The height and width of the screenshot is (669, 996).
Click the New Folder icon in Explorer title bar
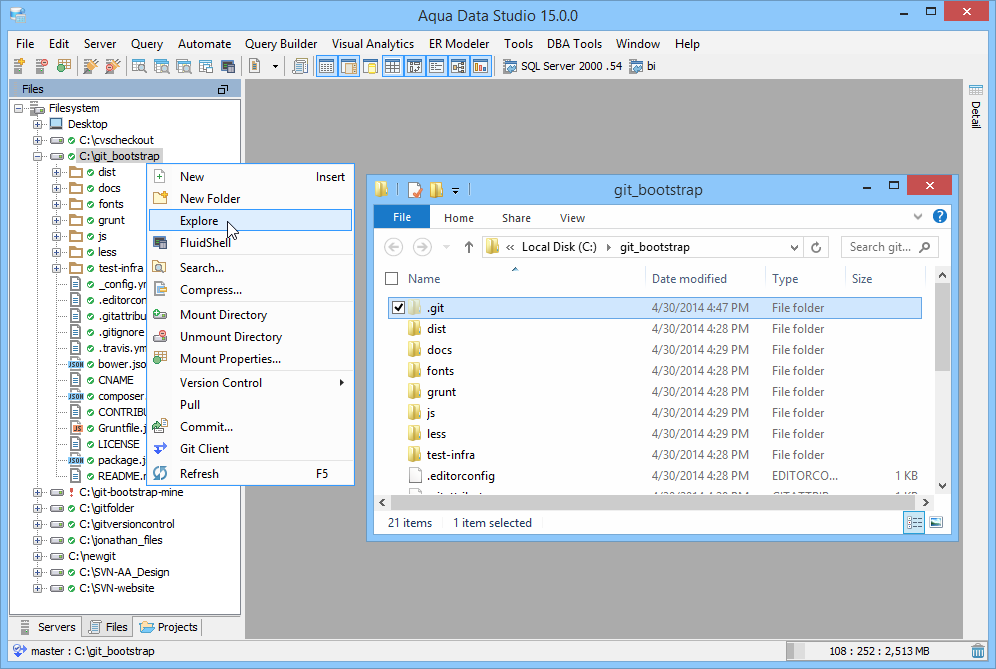pos(436,189)
